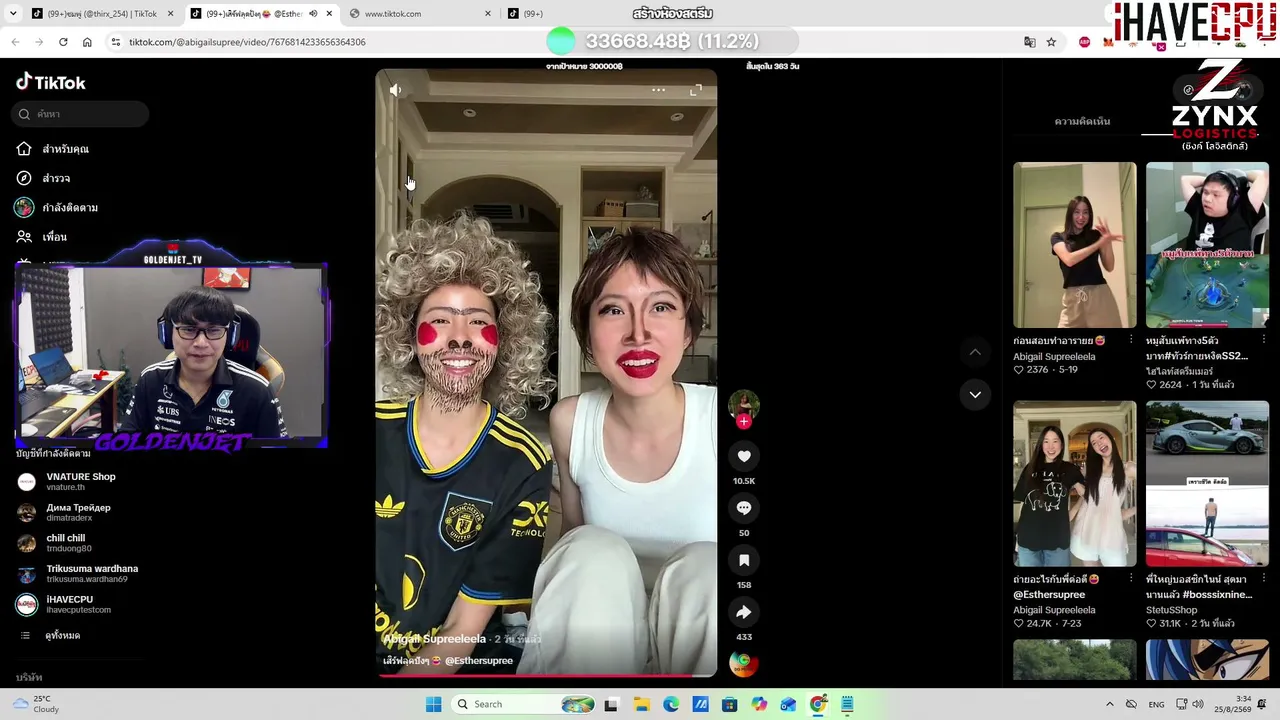Bookmark this page with the star icon
This screenshot has height=720, width=1280.
[x=1051, y=42]
